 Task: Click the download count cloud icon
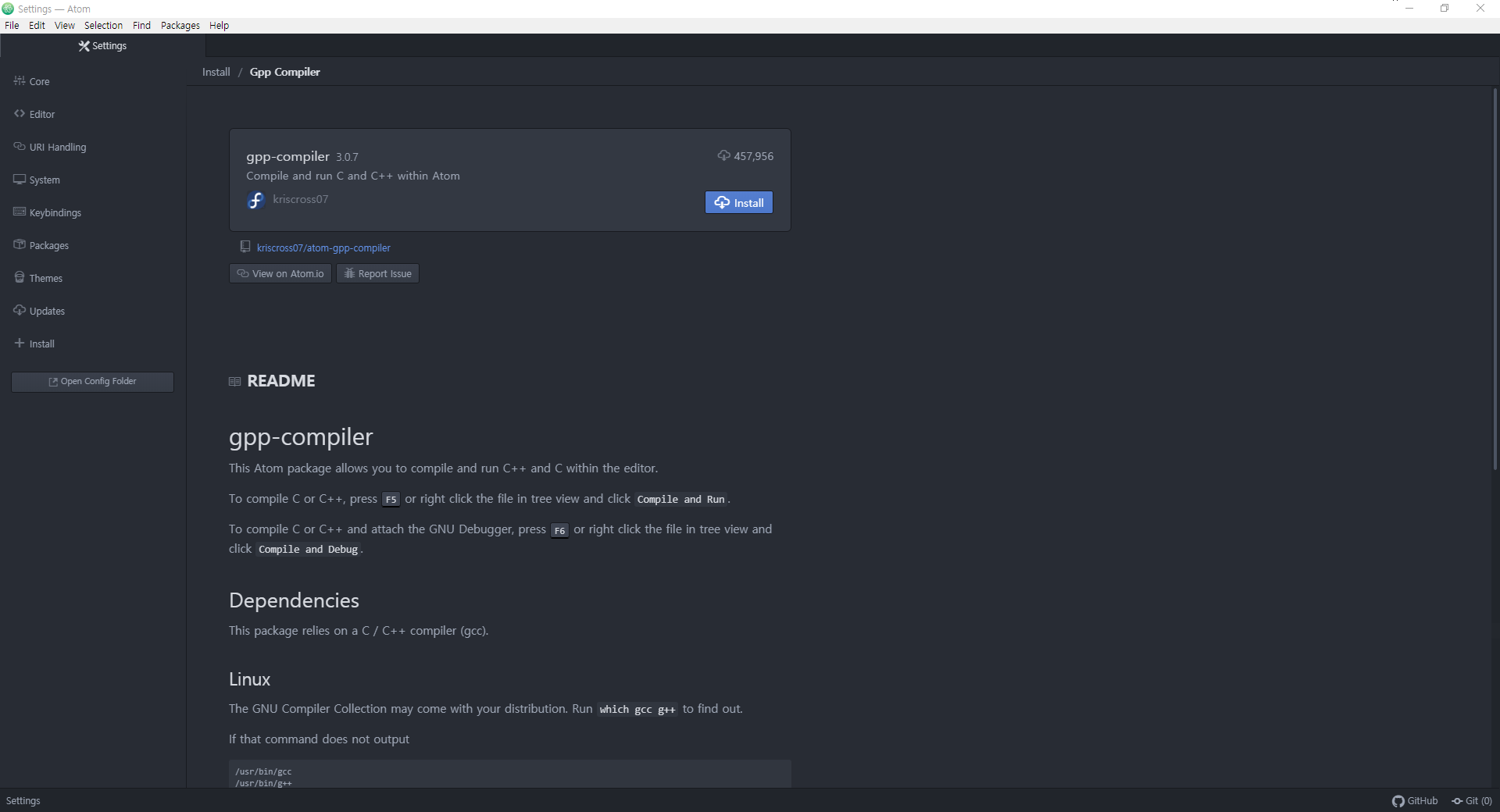click(x=724, y=155)
